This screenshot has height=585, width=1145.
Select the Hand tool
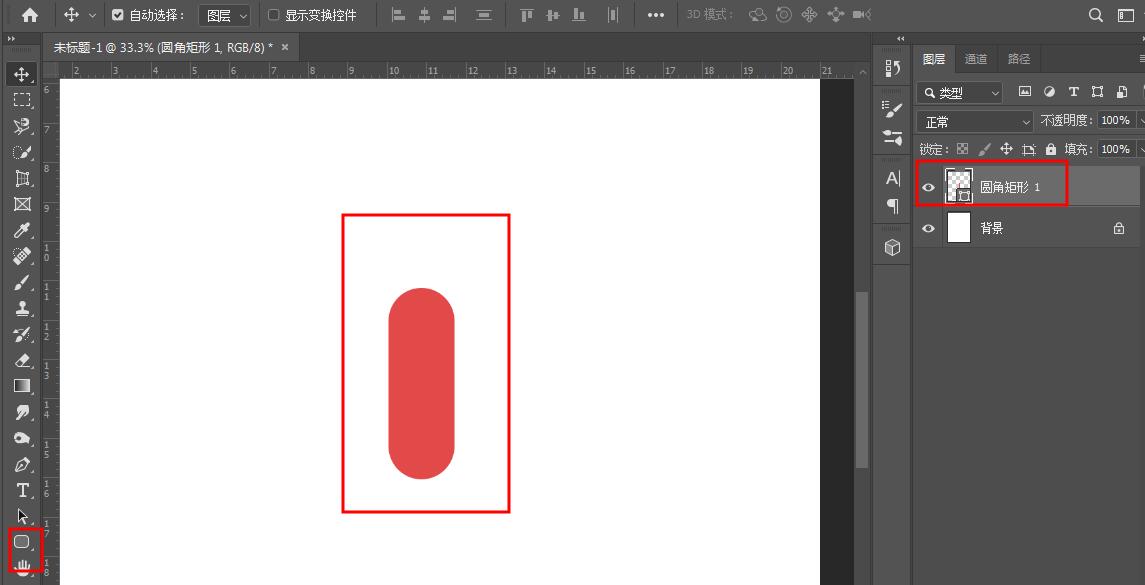click(x=22, y=569)
